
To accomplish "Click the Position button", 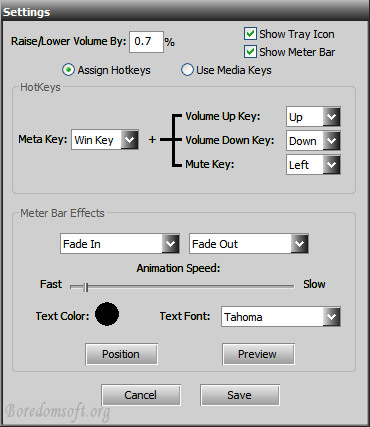I will point(121,354).
